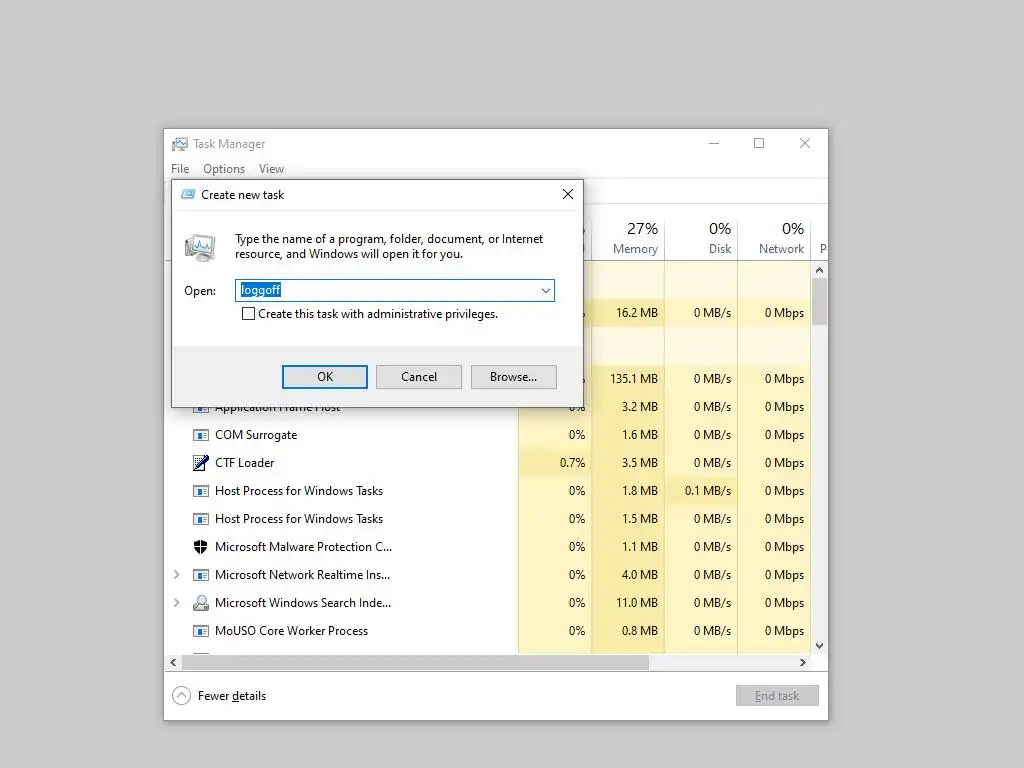The height and width of the screenshot is (768, 1024).
Task: Click the Cancel button in the dialog
Action: point(419,377)
